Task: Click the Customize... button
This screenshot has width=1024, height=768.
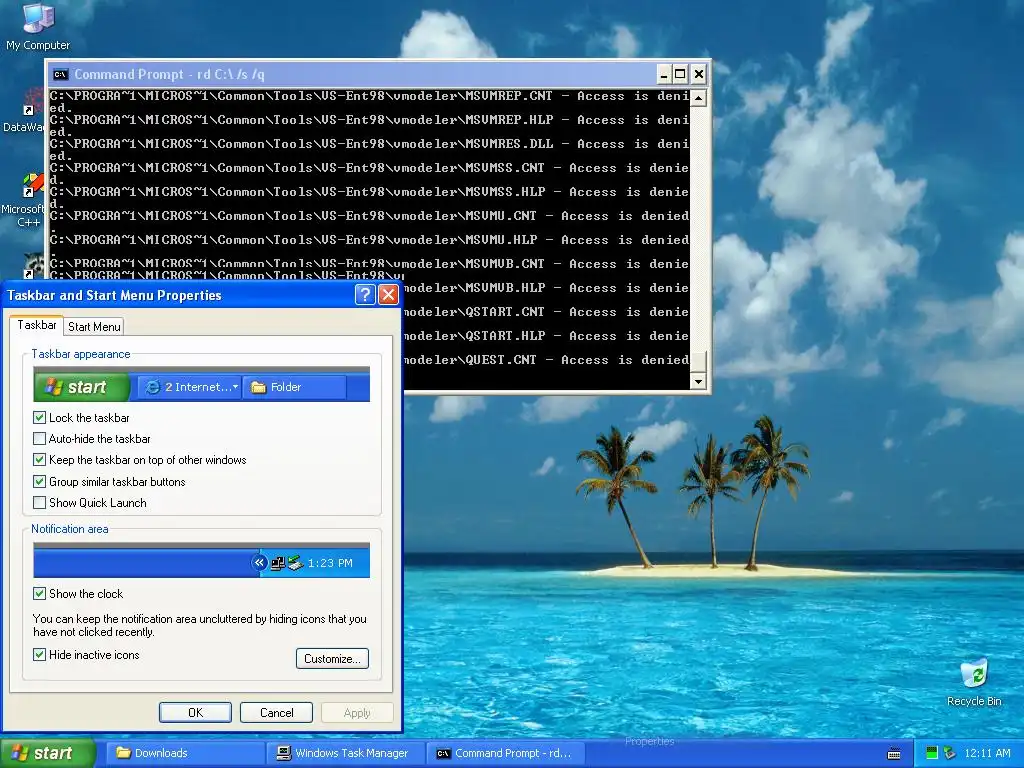Action: click(x=332, y=659)
